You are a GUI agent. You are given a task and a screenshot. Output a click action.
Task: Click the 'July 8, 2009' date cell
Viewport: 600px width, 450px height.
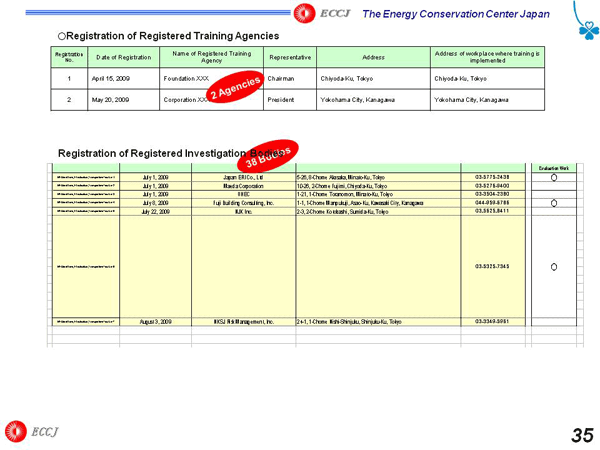pyautogui.click(x=155, y=203)
